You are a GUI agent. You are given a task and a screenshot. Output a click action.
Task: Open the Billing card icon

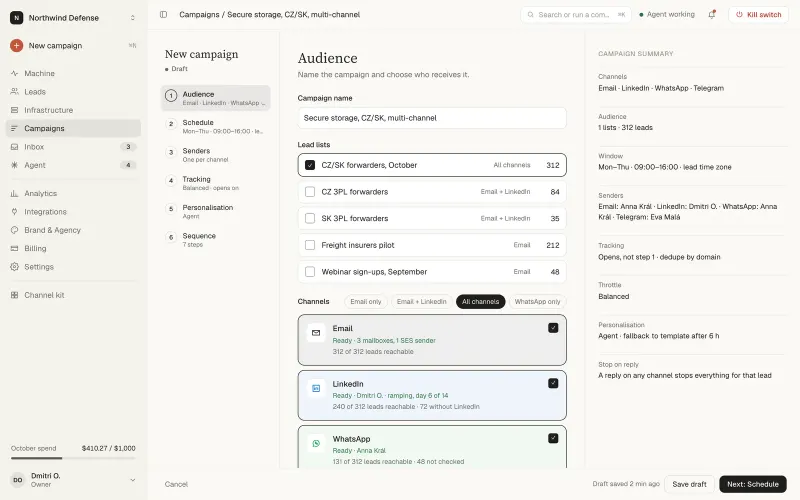click(14, 248)
